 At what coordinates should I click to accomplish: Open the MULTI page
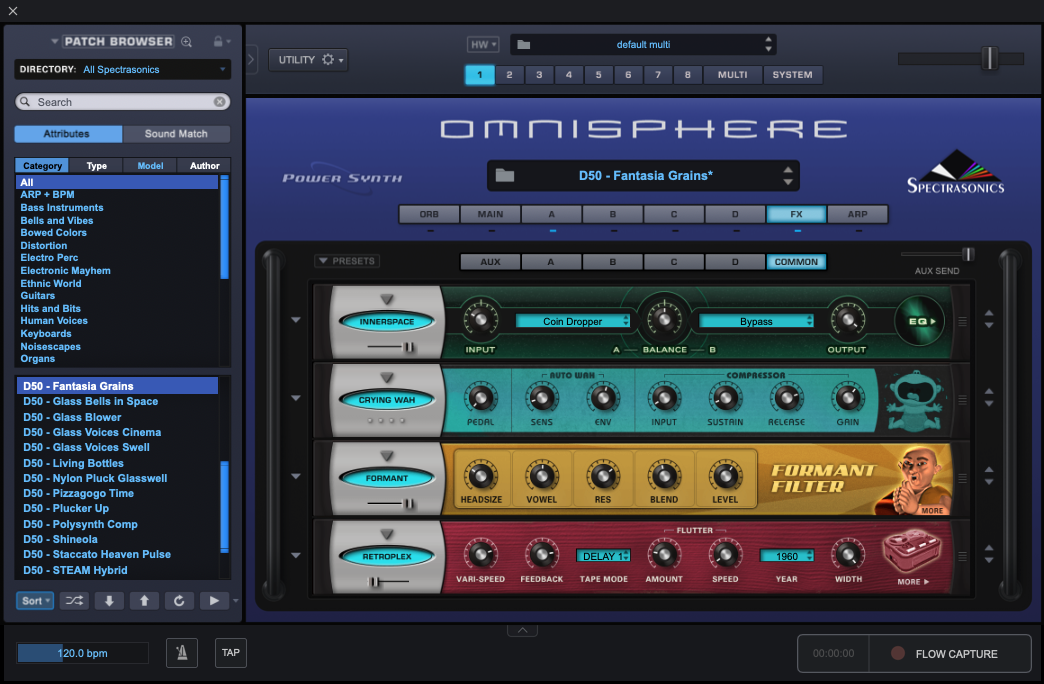pos(732,75)
